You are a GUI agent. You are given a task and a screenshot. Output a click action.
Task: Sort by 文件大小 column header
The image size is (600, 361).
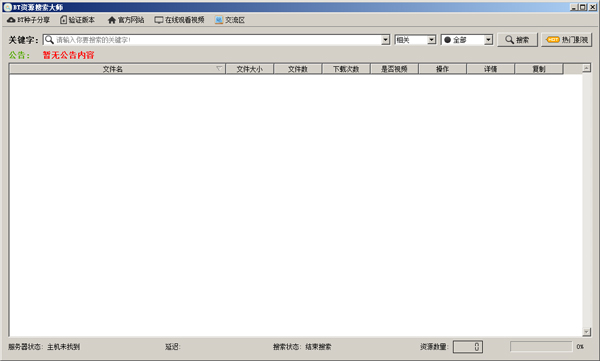point(249,69)
